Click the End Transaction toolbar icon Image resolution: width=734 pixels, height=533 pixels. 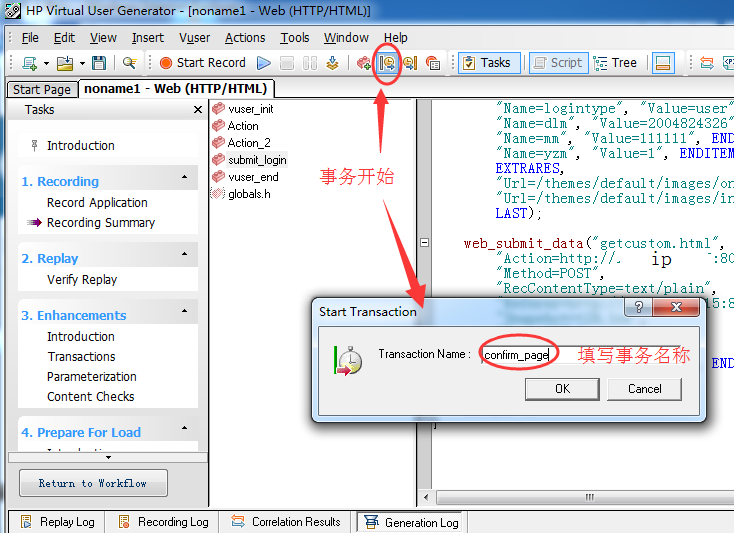click(x=410, y=63)
